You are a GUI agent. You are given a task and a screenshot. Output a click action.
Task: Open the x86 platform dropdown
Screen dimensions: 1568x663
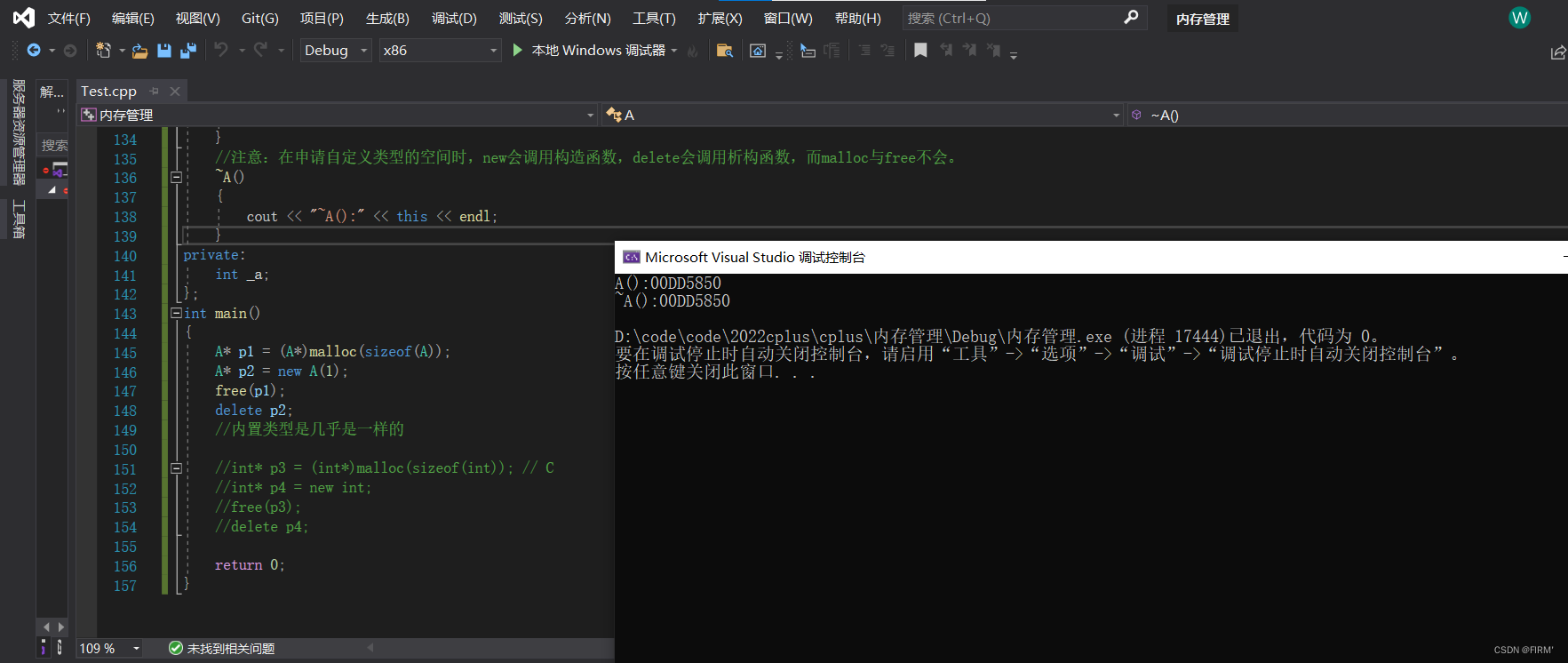coord(440,51)
